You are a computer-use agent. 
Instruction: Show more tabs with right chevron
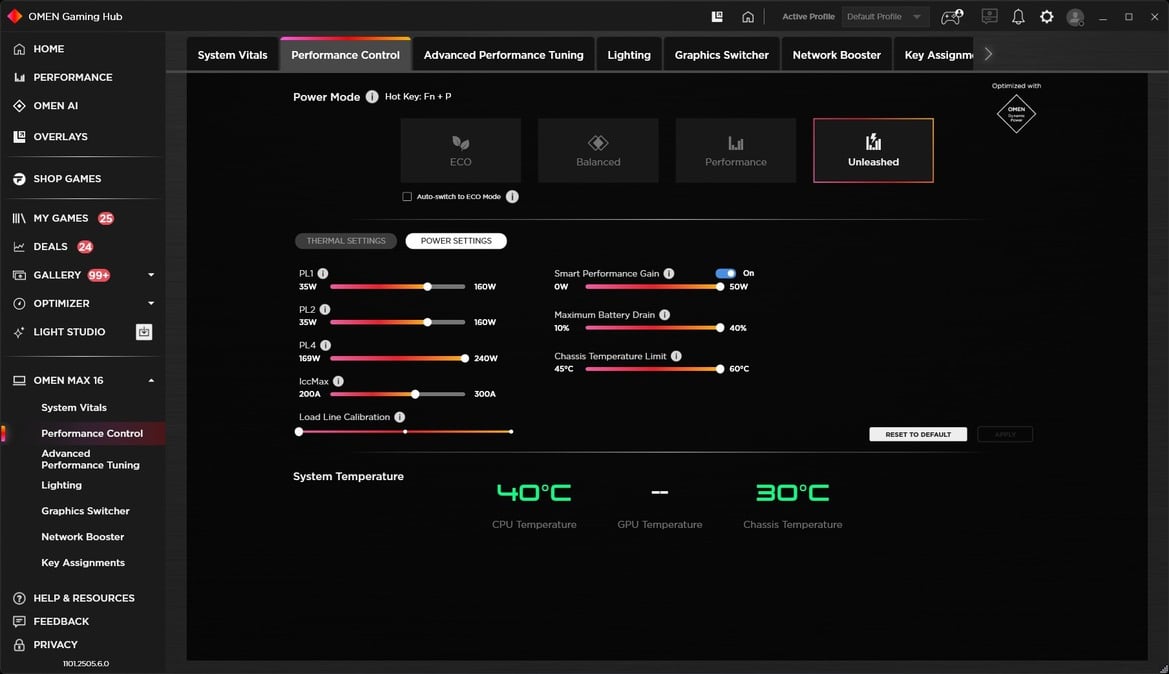click(x=989, y=54)
